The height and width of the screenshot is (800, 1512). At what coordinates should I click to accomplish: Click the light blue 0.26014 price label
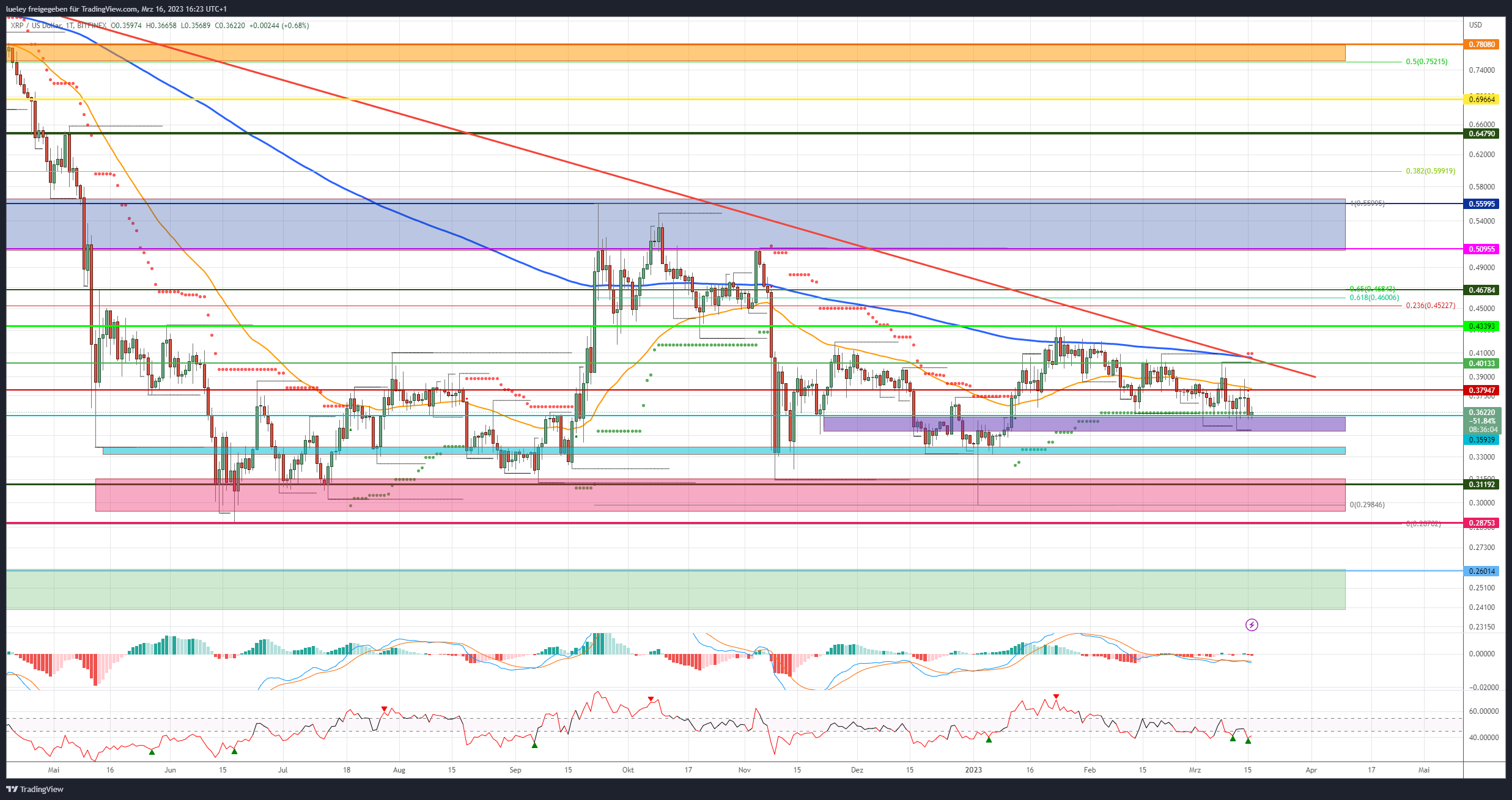click(1481, 571)
